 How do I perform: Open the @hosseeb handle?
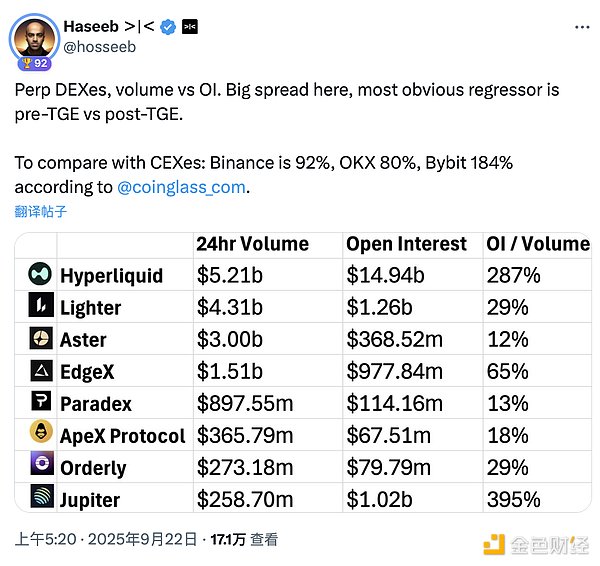[100, 46]
